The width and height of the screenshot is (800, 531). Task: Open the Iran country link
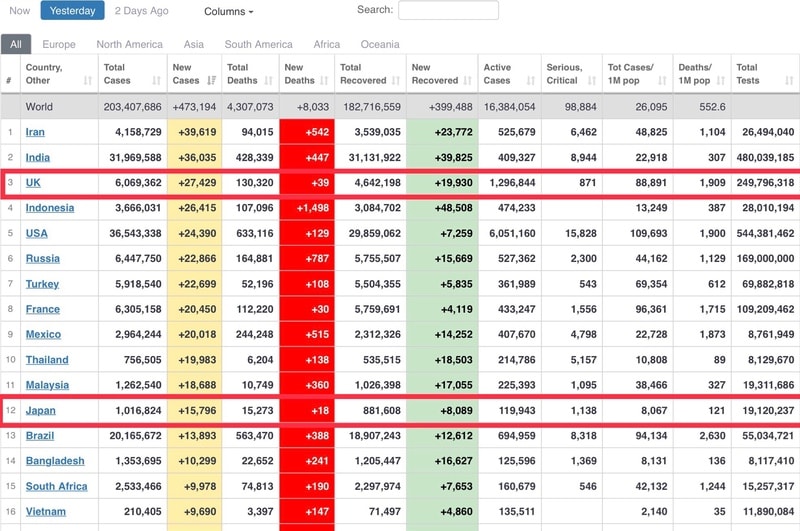click(x=35, y=132)
